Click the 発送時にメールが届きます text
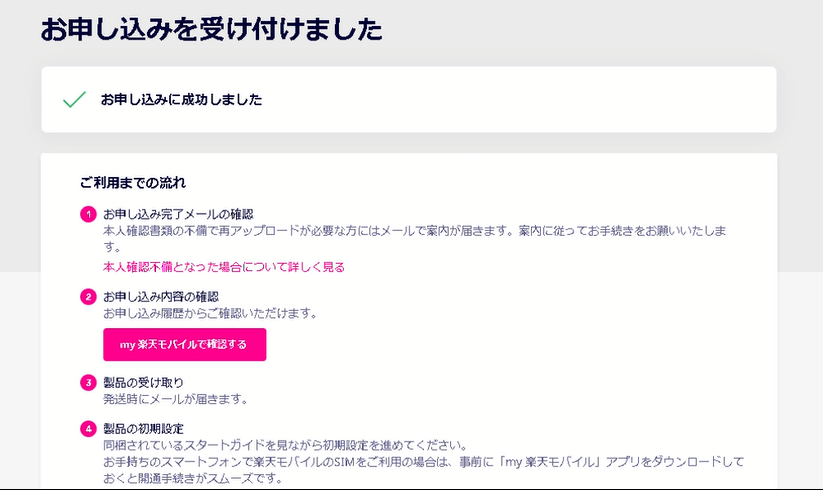Viewport: 823px width, 490px height. pos(175,399)
